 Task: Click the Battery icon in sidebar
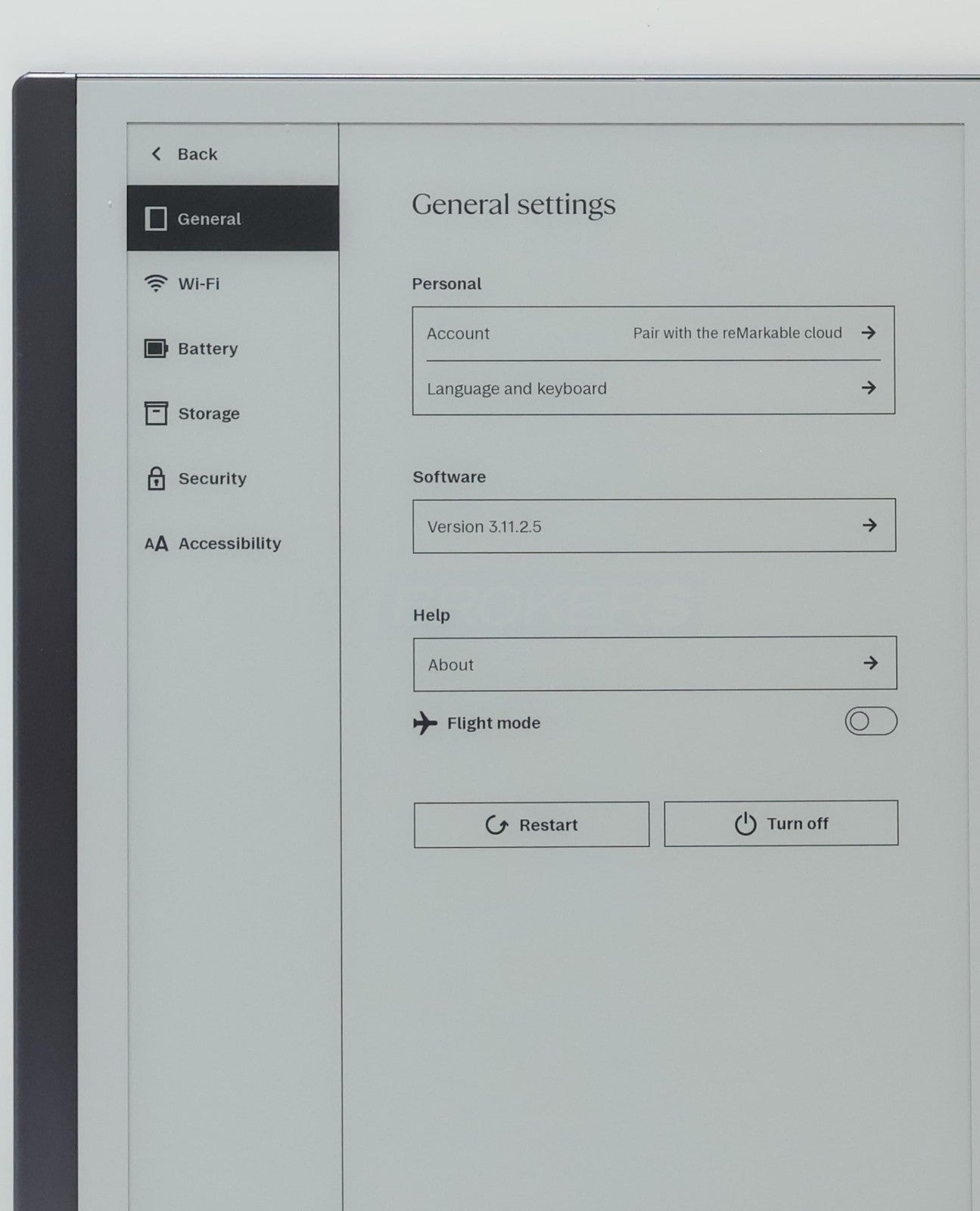point(156,349)
